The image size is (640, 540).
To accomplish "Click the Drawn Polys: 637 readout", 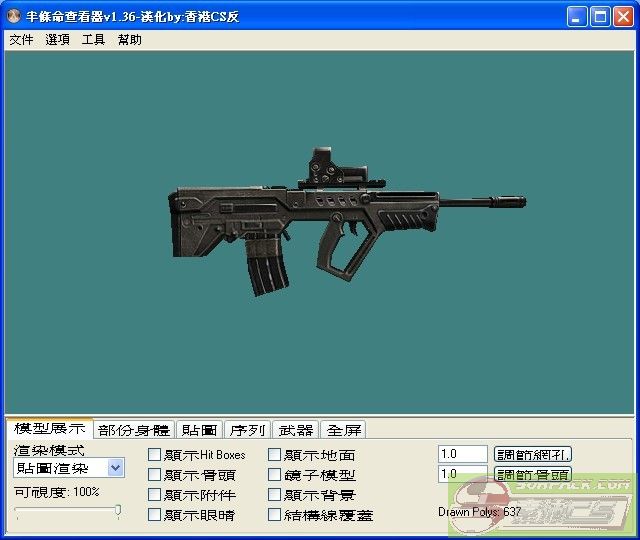I will 480,512.
